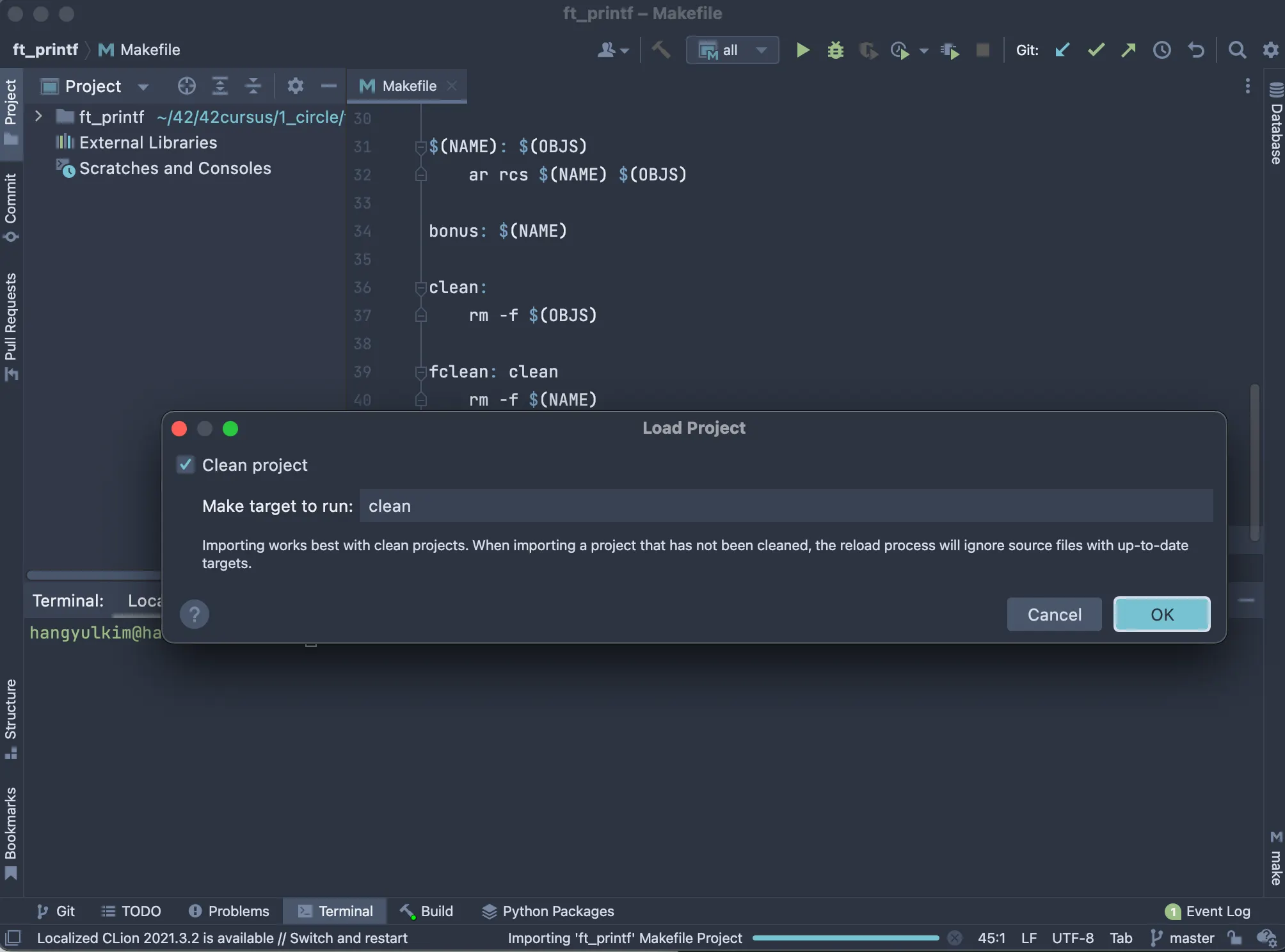The height and width of the screenshot is (952, 1285).
Task: Click locate target icon in Project panel
Action: pyautogui.click(x=186, y=86)
